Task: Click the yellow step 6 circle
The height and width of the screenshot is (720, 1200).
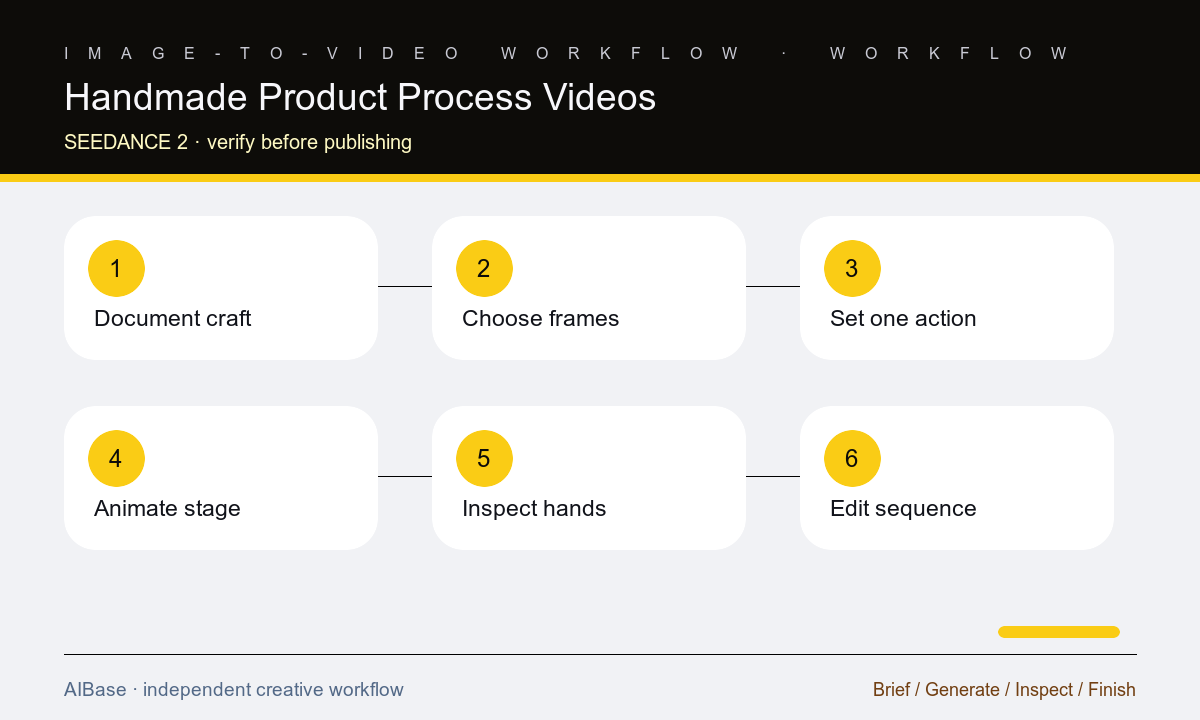Action: pyautogui.click(x=852, y=458)
